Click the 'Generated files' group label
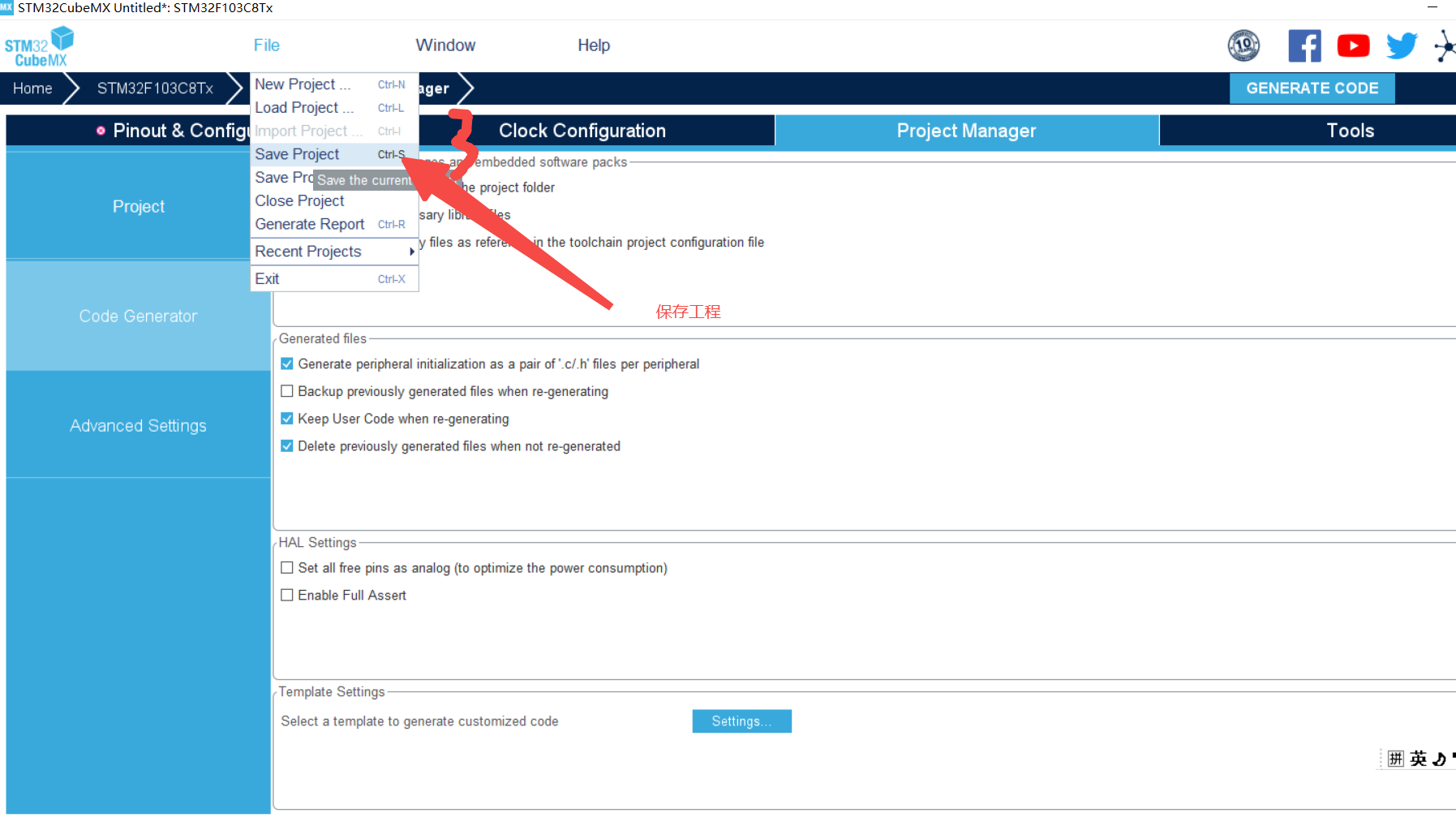The height and width of the screenshot is (822, 1456). click(x=323, y=338)
